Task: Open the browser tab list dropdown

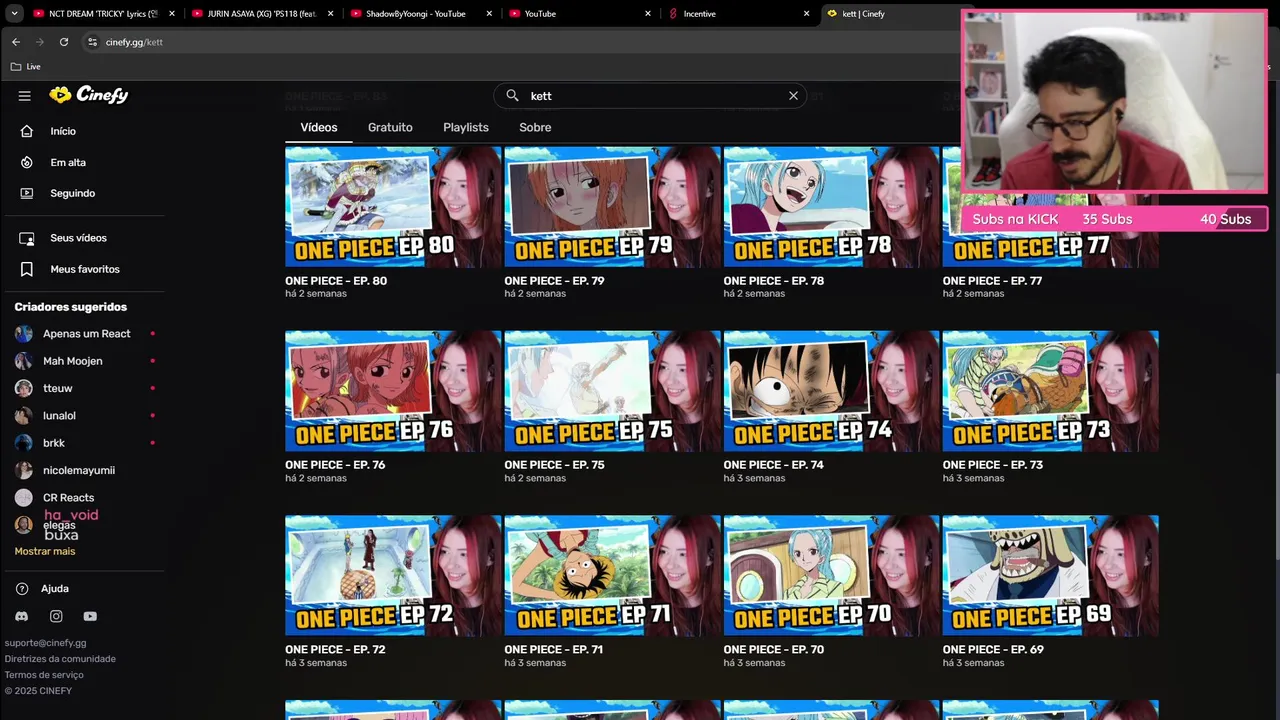Action: pyautogui.click(x=14, y=14)
